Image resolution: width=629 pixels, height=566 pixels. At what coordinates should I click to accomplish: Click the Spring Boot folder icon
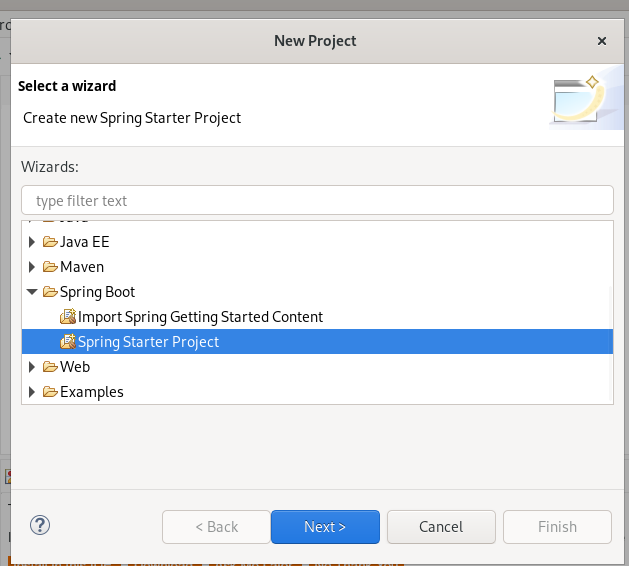pos(50,292)
